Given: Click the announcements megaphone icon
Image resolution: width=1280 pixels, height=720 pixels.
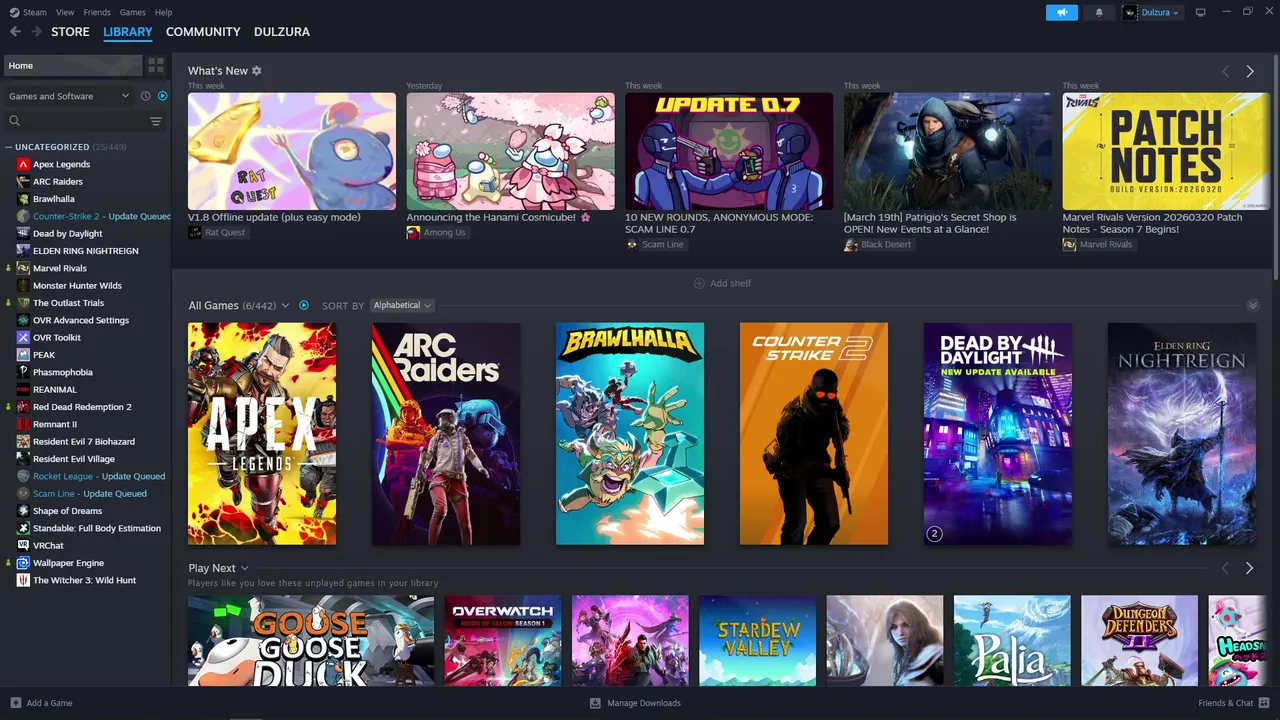Looking at the screenshot, I should 1062,12.
